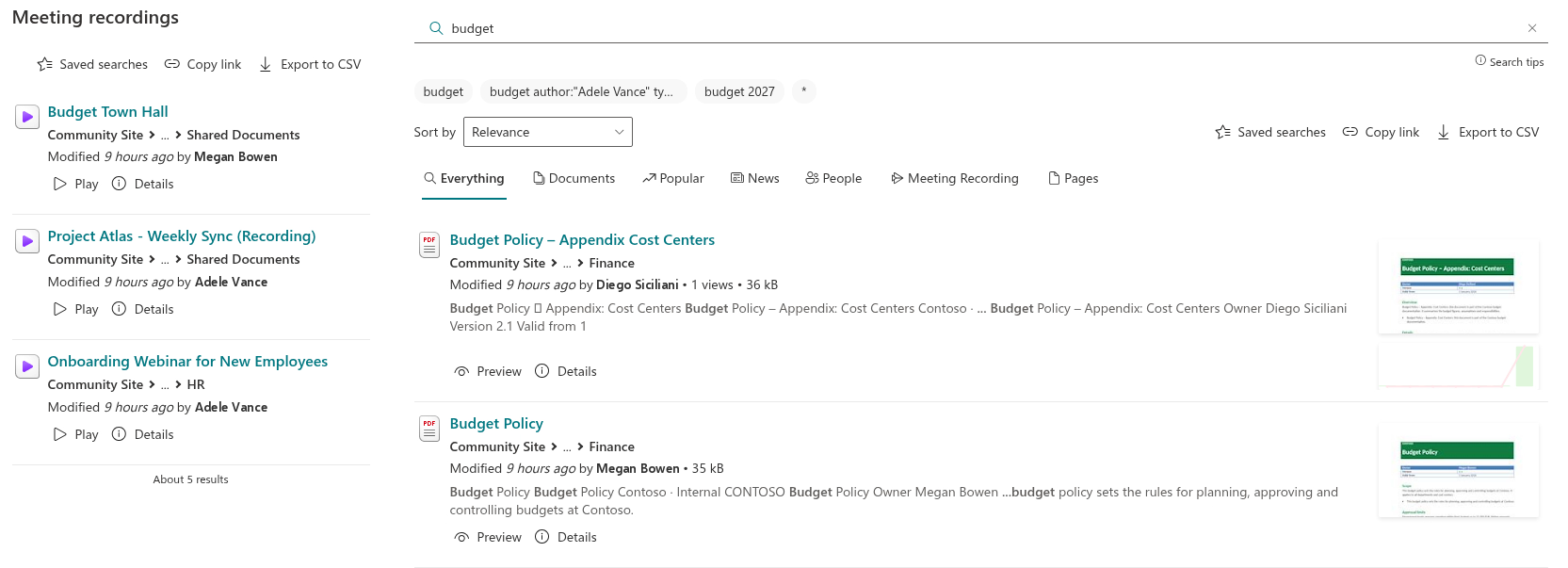
Task: Export Meeting recordings to CSV
Action: [310, 64]
